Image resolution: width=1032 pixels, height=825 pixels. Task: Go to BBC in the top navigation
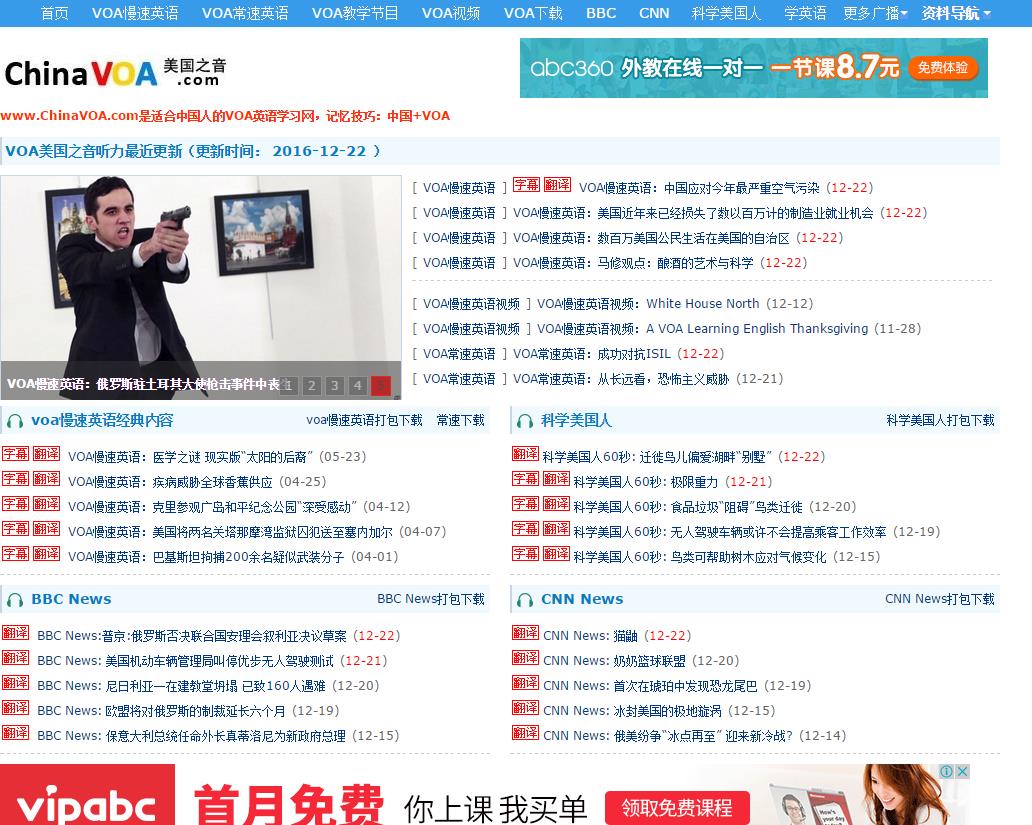coord(601,13)
